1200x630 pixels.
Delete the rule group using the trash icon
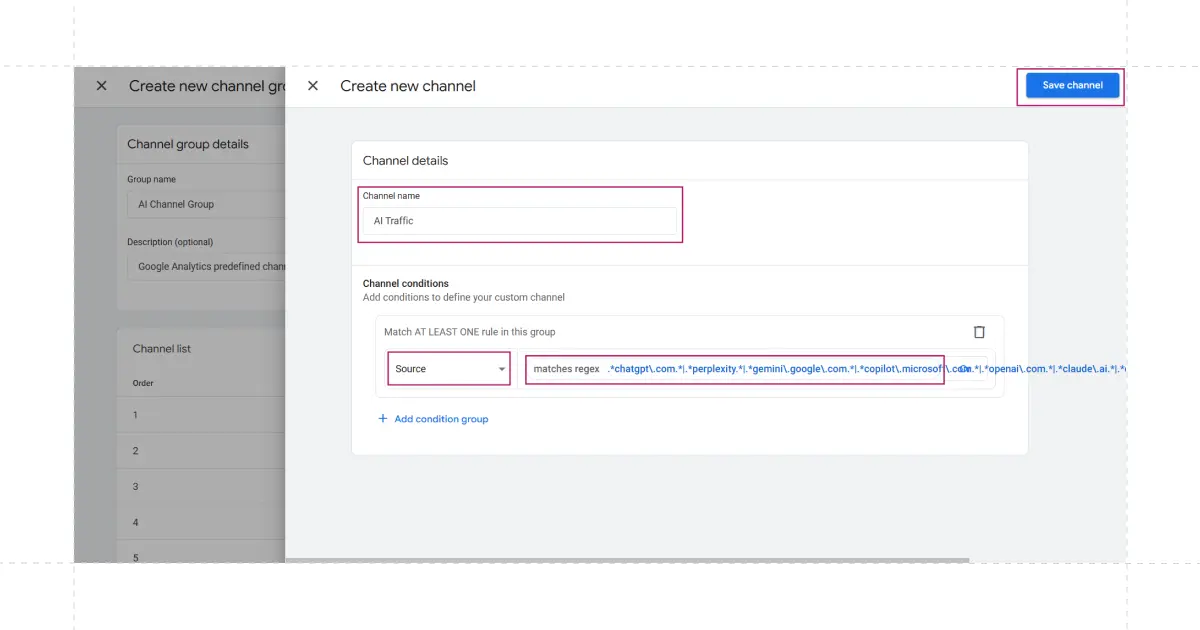click(x=979, y=331)
